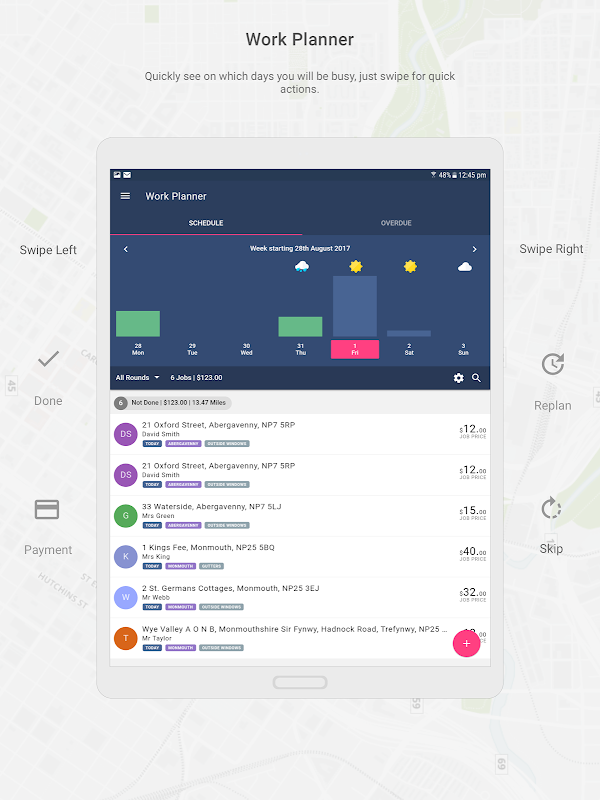Screen dimensions: 600x800
Task: Open the All Rounds dropdown
Action: [x=138, y=378]
